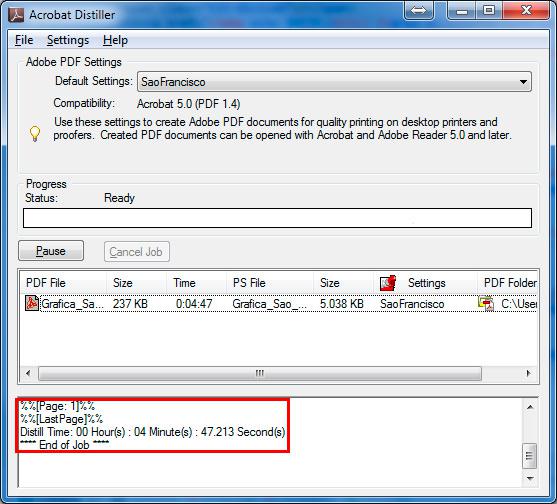Click the Settings column header text
The height and width of the screenshot is (504, 557).
(427, 283)
